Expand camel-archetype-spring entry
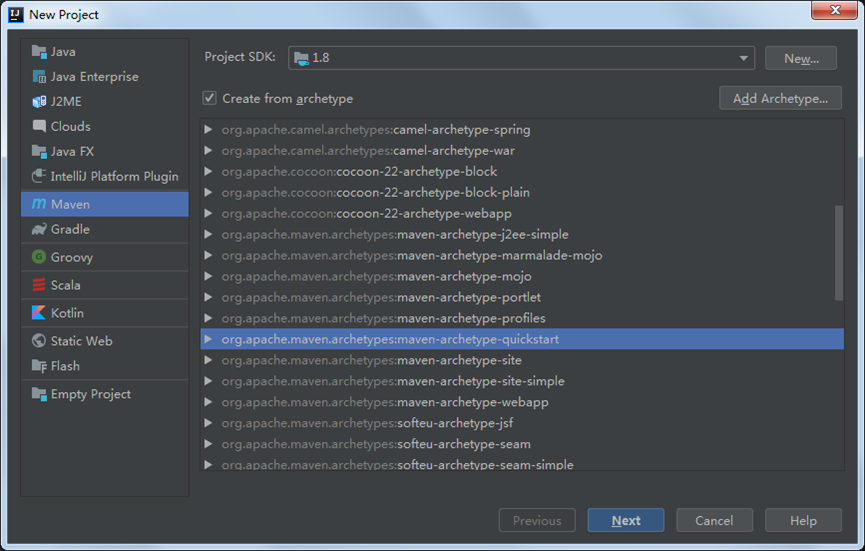 tap(208, 130)
